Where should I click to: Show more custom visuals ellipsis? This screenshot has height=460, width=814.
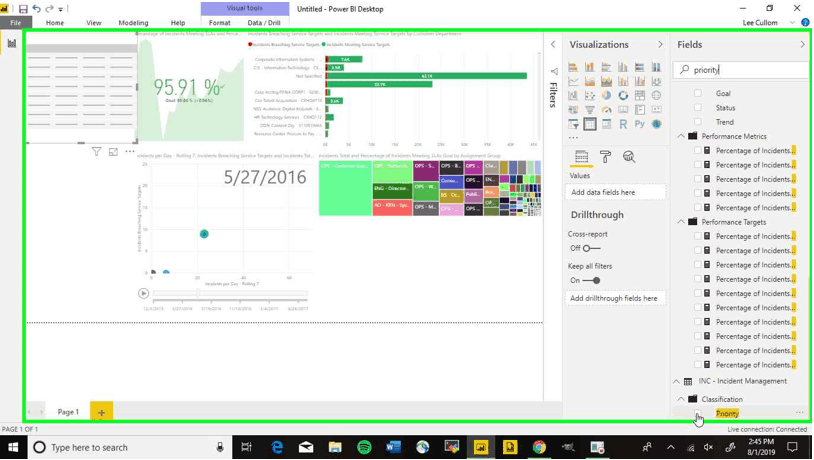click(x=573, y=138)
